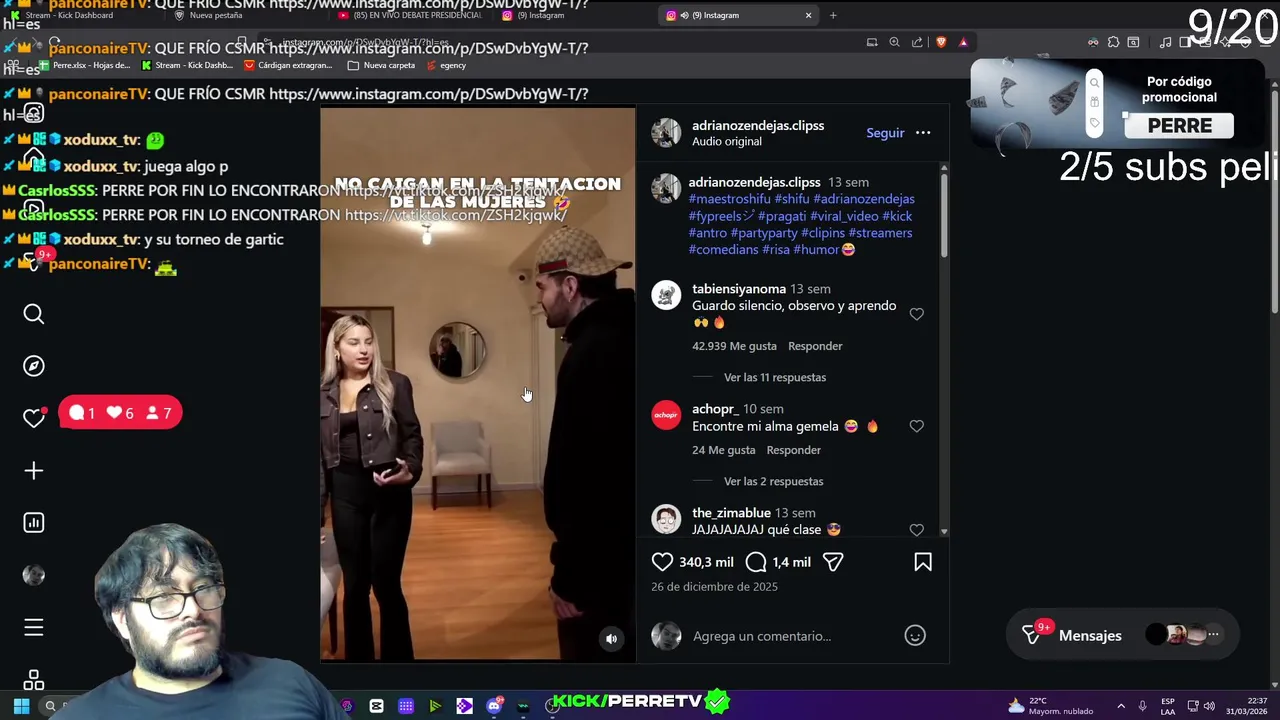The width and height of the screenshot is (1280, 720).
Task: Like the post with the heart icon
Action: (662, 562)
